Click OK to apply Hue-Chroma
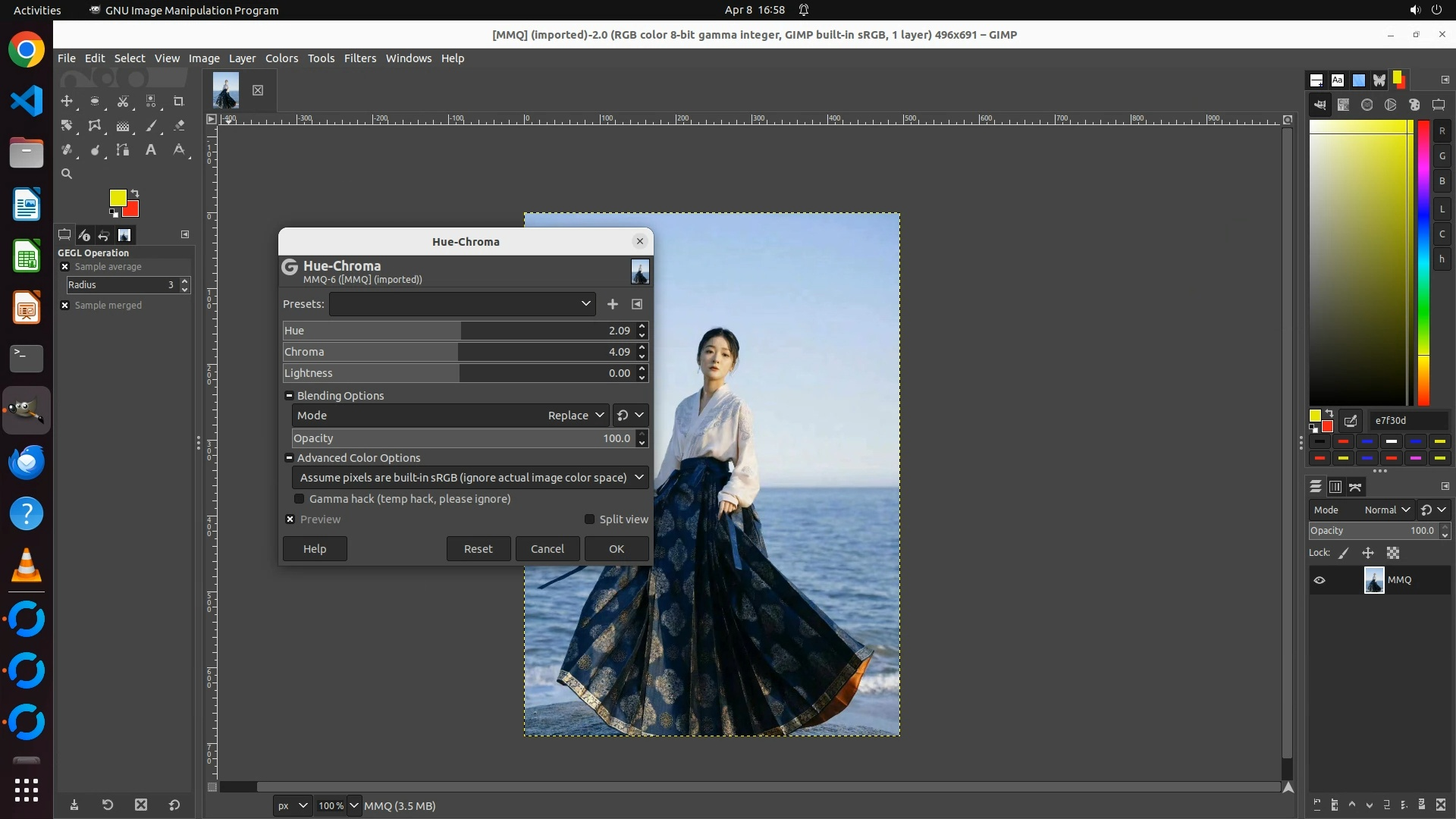Viewport: 1456px width, 819px height. 616,549
